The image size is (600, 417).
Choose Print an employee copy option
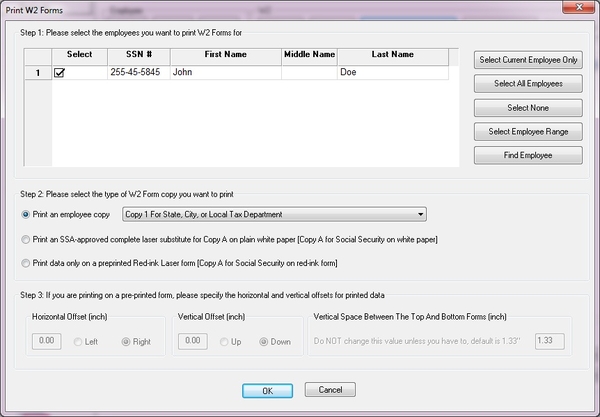pos(26,214)
